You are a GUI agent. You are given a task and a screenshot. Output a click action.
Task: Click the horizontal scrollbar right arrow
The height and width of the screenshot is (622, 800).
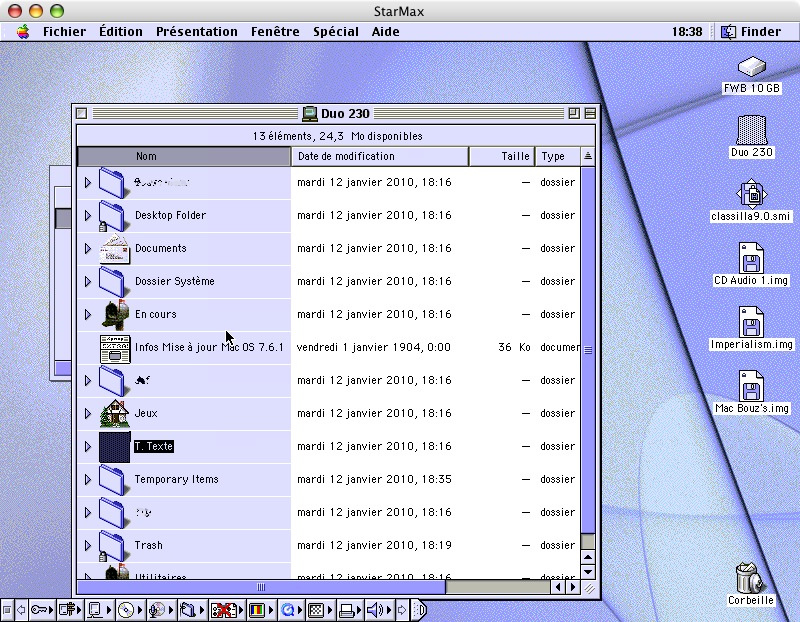click(573, 587)
